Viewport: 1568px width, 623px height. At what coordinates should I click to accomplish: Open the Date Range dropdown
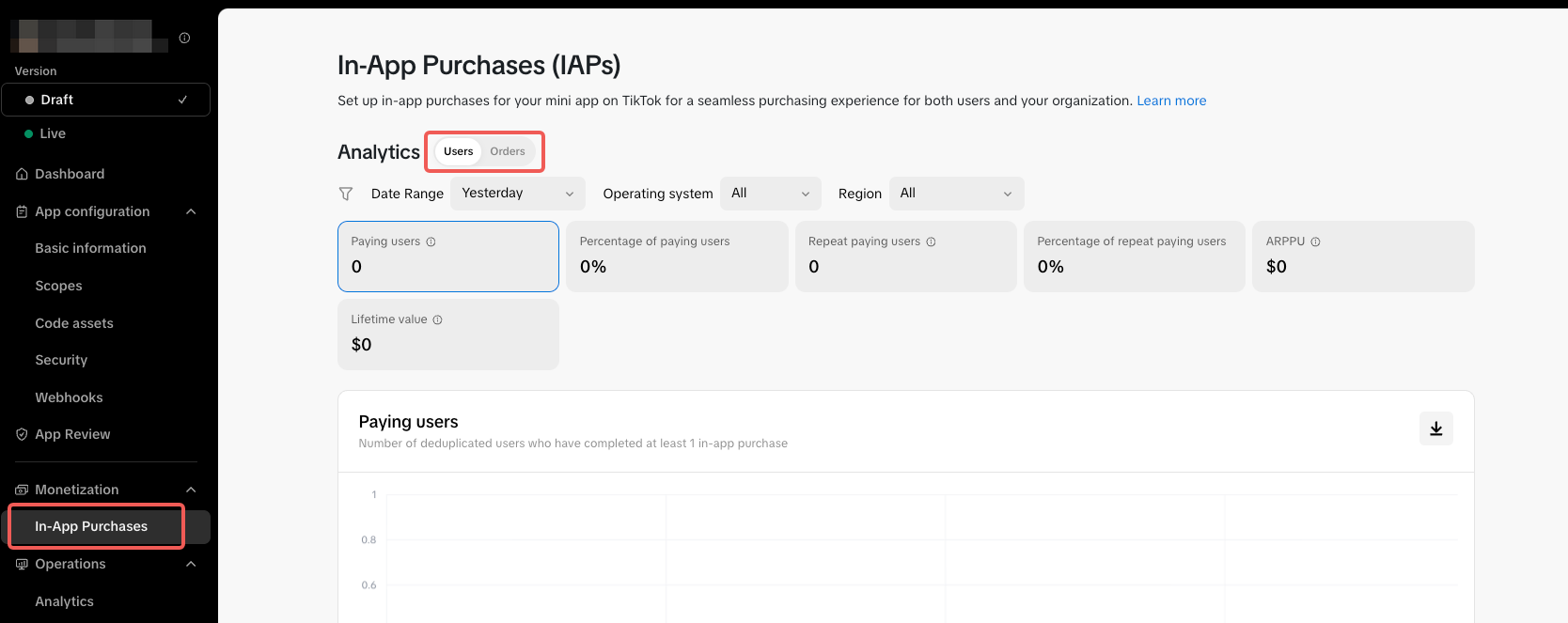pos(517,194)
